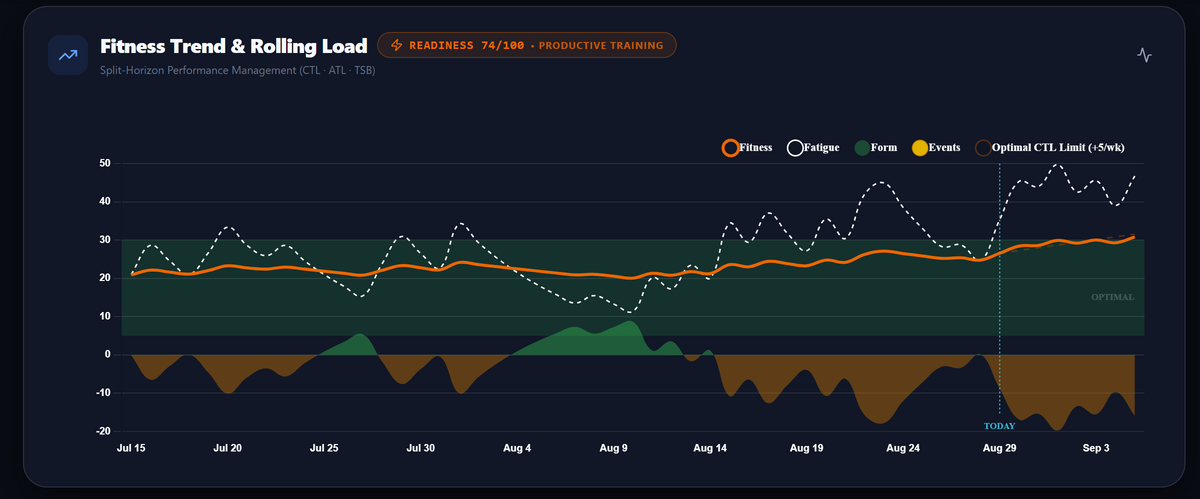Click the blue trend arrow icon beside title

click(68, 55)
